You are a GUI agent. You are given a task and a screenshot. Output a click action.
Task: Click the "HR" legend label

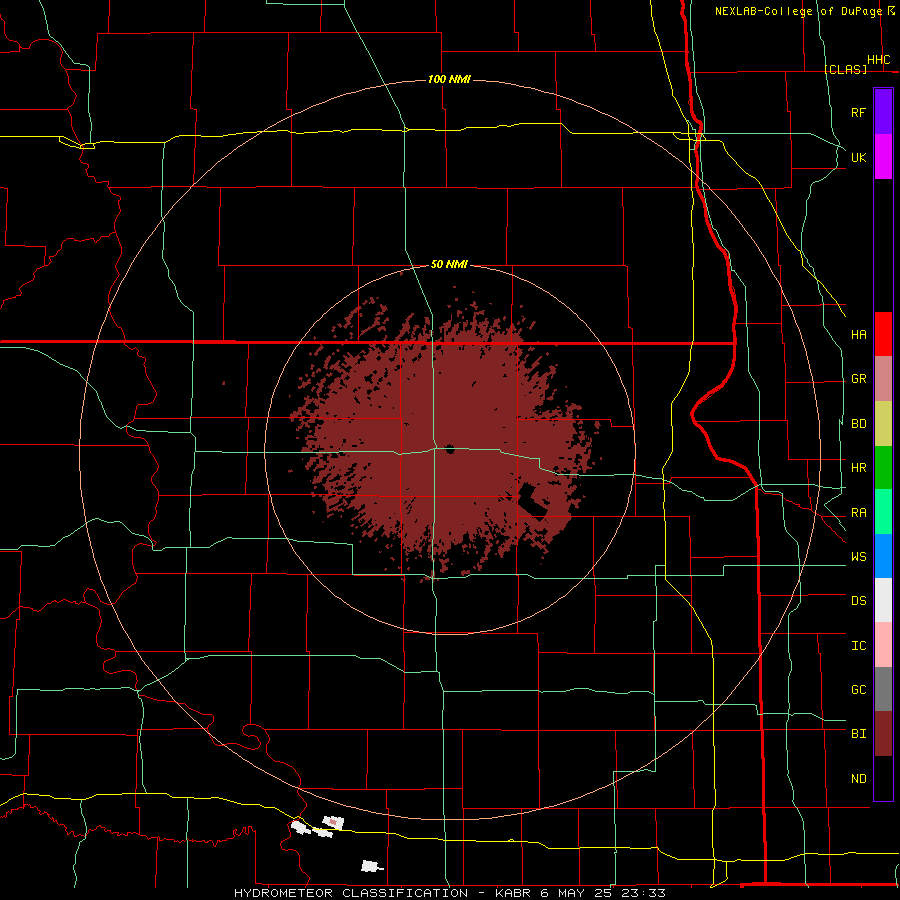click(859, 468)
